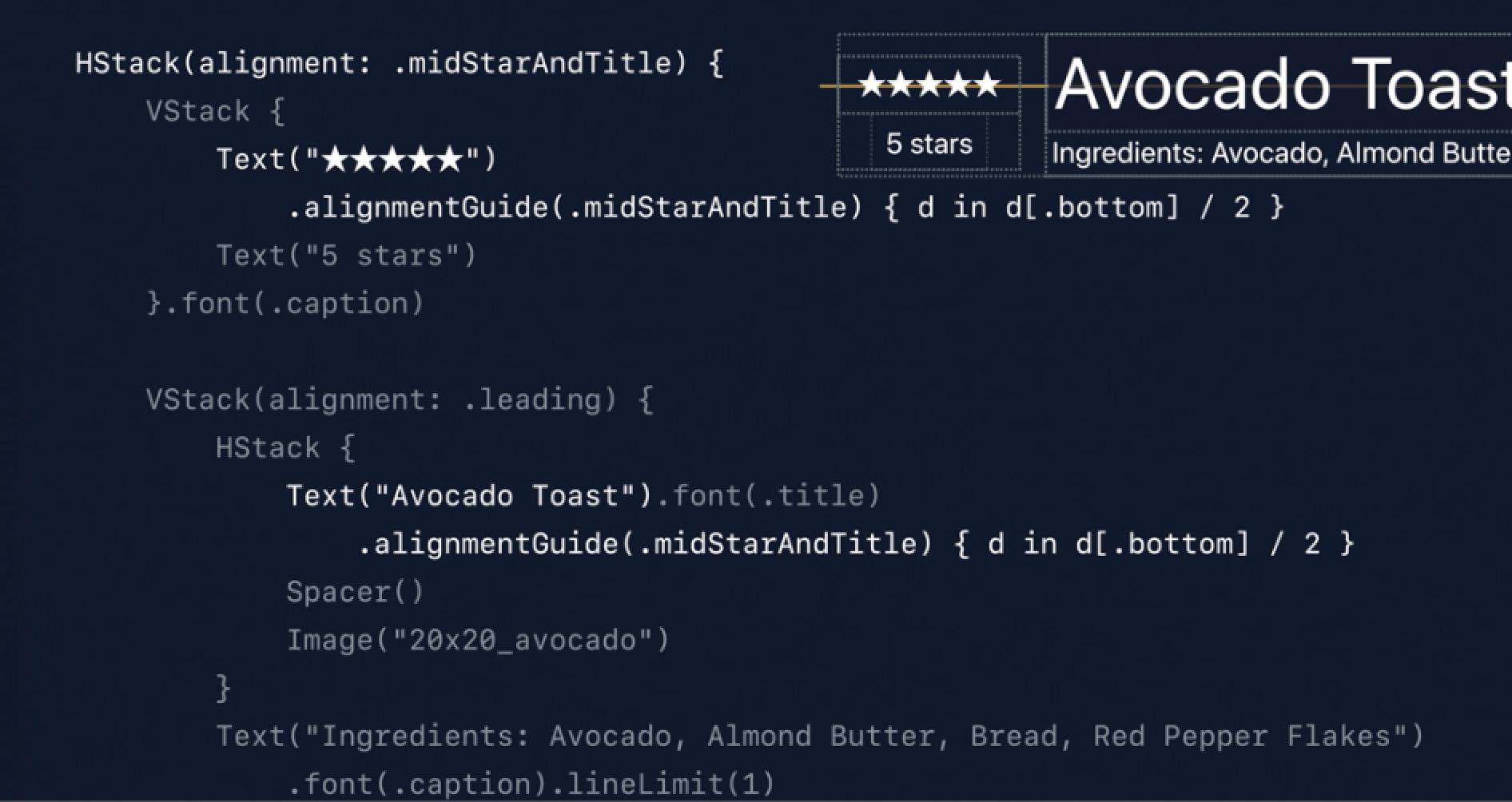Click the Image("20x20_avocado") code line

point(478,640)
